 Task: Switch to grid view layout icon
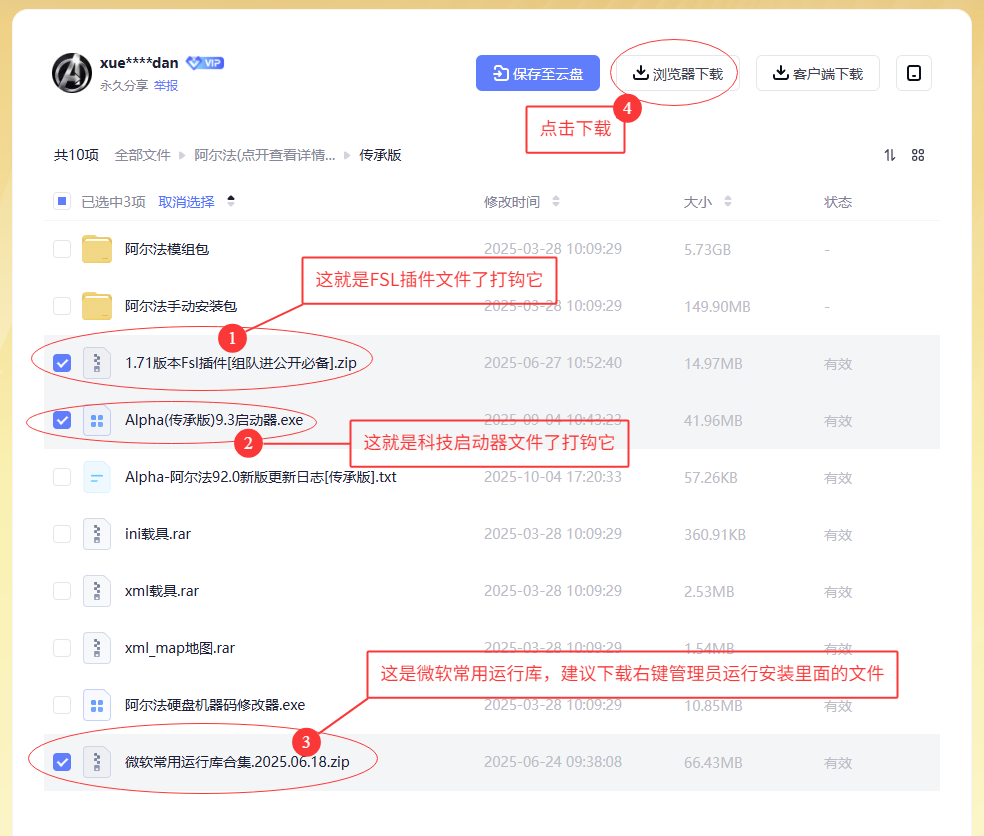(x=918, y=155)
